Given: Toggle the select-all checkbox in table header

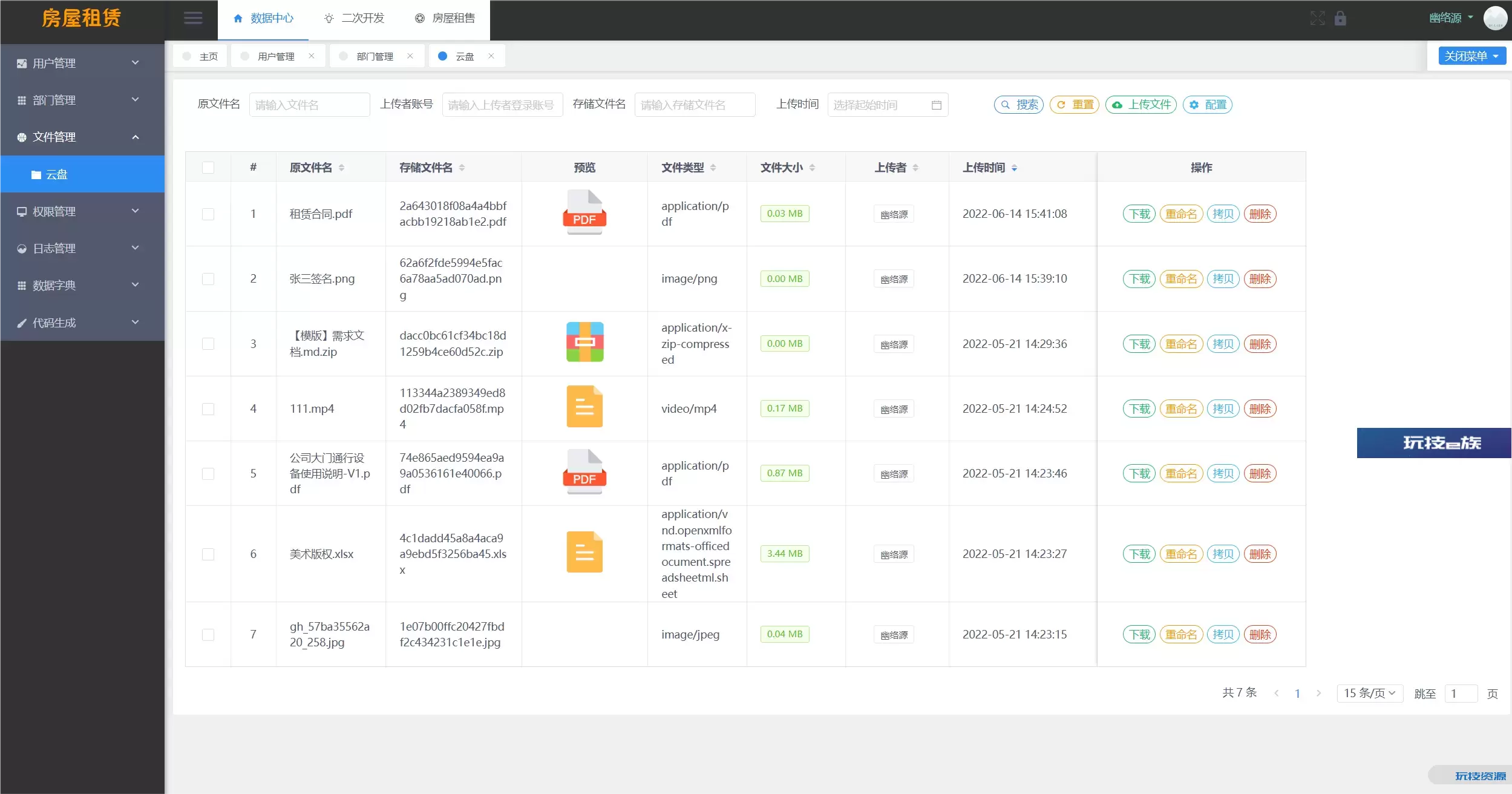Looking at the screenshot, I should coord(208,168).
